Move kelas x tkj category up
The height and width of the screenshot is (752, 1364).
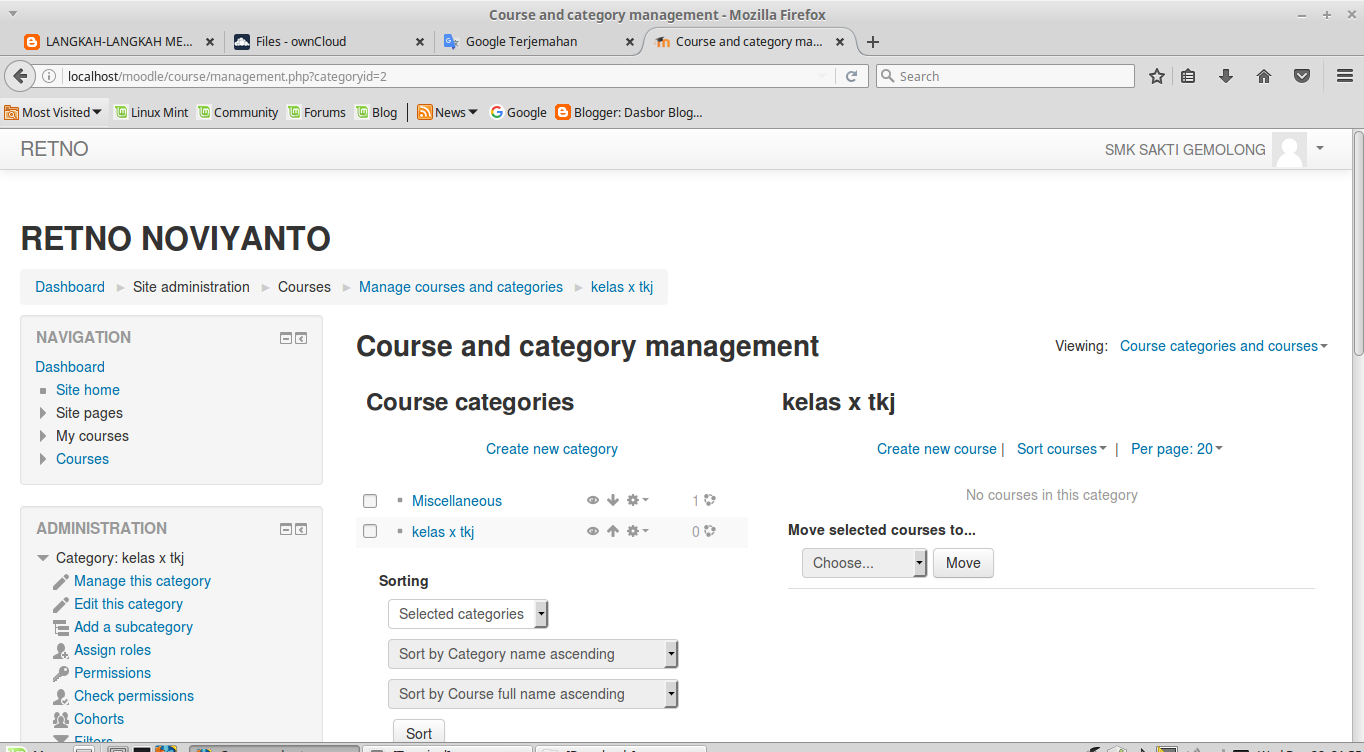(613, 531)
